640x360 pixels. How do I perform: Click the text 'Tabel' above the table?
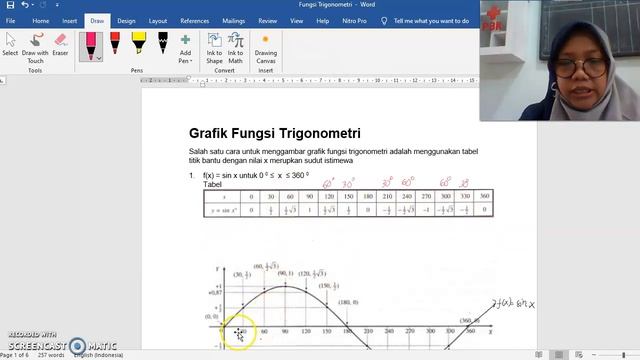(212, 184)
